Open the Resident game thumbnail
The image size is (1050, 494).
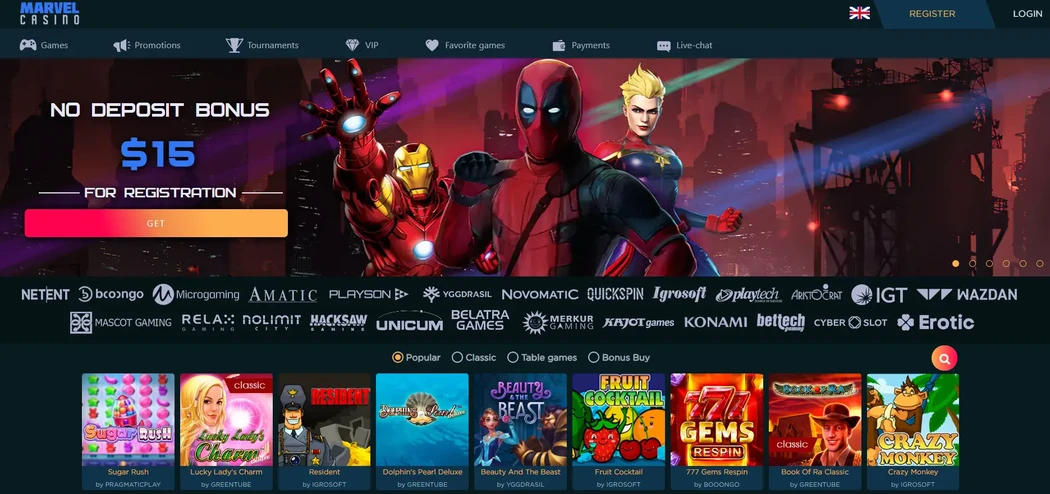point(324,420)
